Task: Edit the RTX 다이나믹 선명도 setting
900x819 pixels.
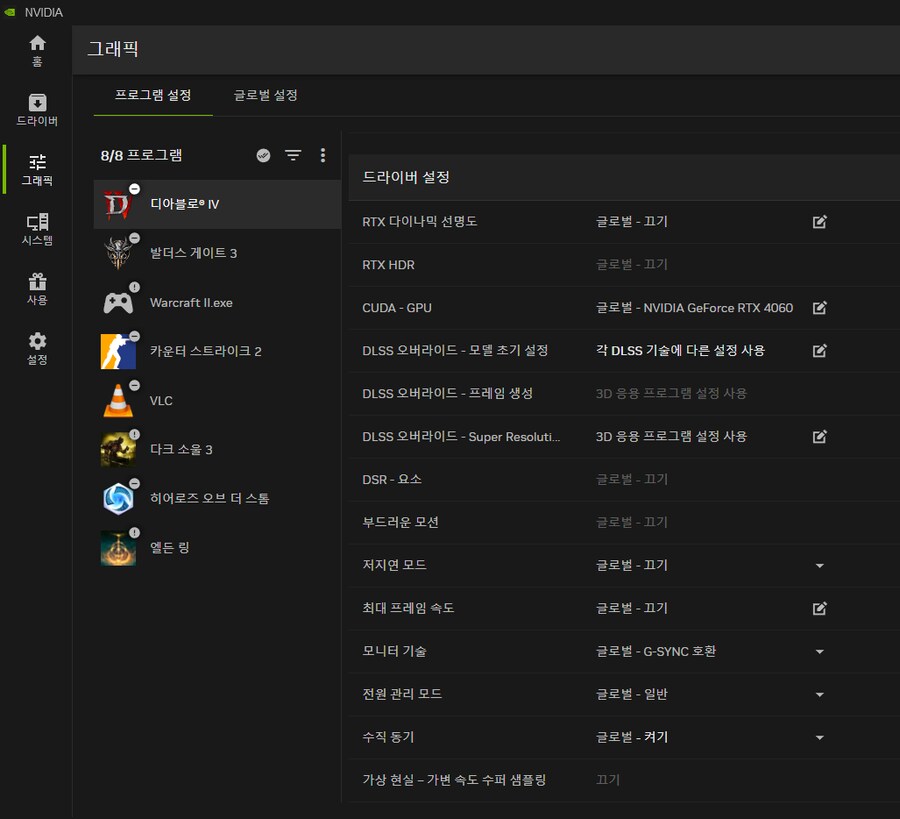Action: [x=820, y=221]
